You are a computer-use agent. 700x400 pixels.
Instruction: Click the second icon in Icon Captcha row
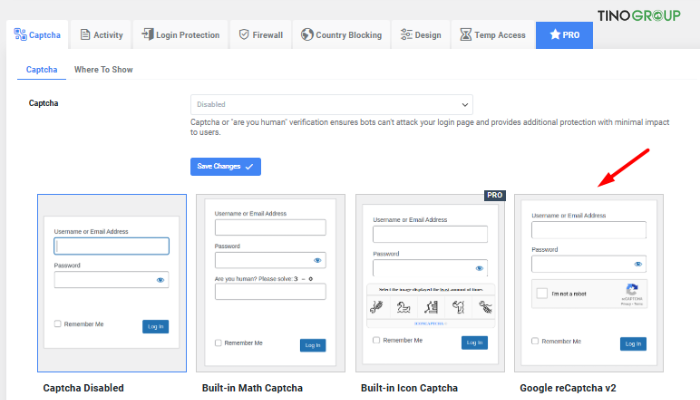click(x=404, y=307)
